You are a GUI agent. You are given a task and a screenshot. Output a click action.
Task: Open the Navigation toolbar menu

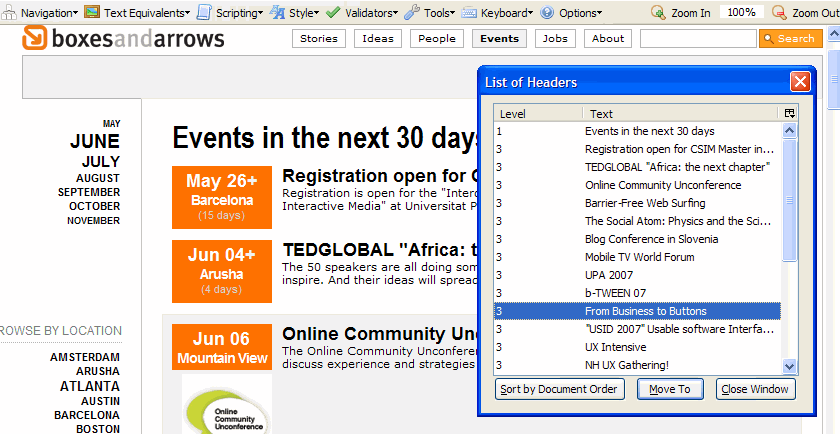[49, 13]
